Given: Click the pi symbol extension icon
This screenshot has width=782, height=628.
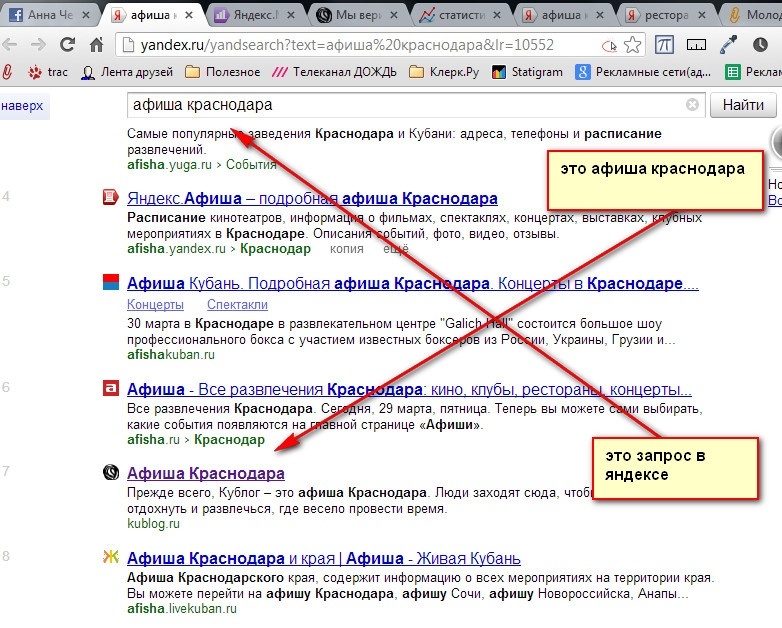Looking at the screenshot, I should 664,45.
